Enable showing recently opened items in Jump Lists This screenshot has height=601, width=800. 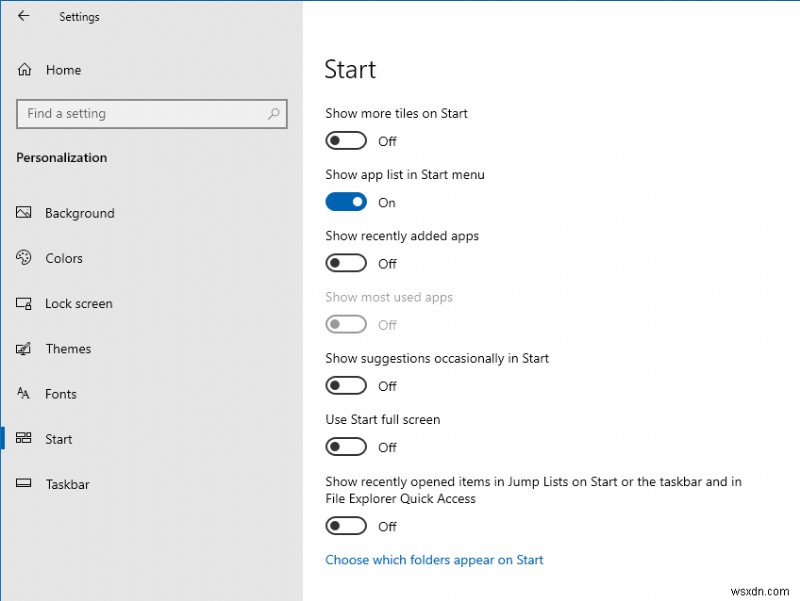click(x=346, y=526)
